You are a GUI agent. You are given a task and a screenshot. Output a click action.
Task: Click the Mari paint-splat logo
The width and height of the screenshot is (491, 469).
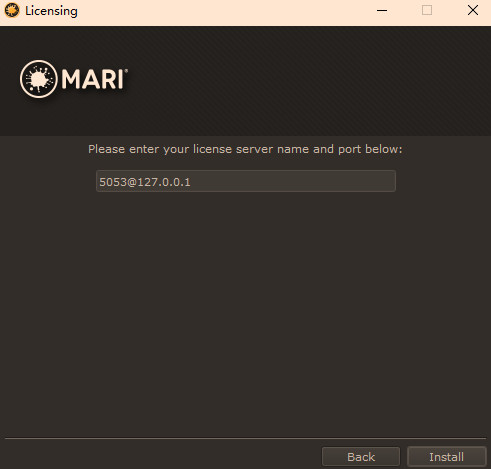click(39, 79)
